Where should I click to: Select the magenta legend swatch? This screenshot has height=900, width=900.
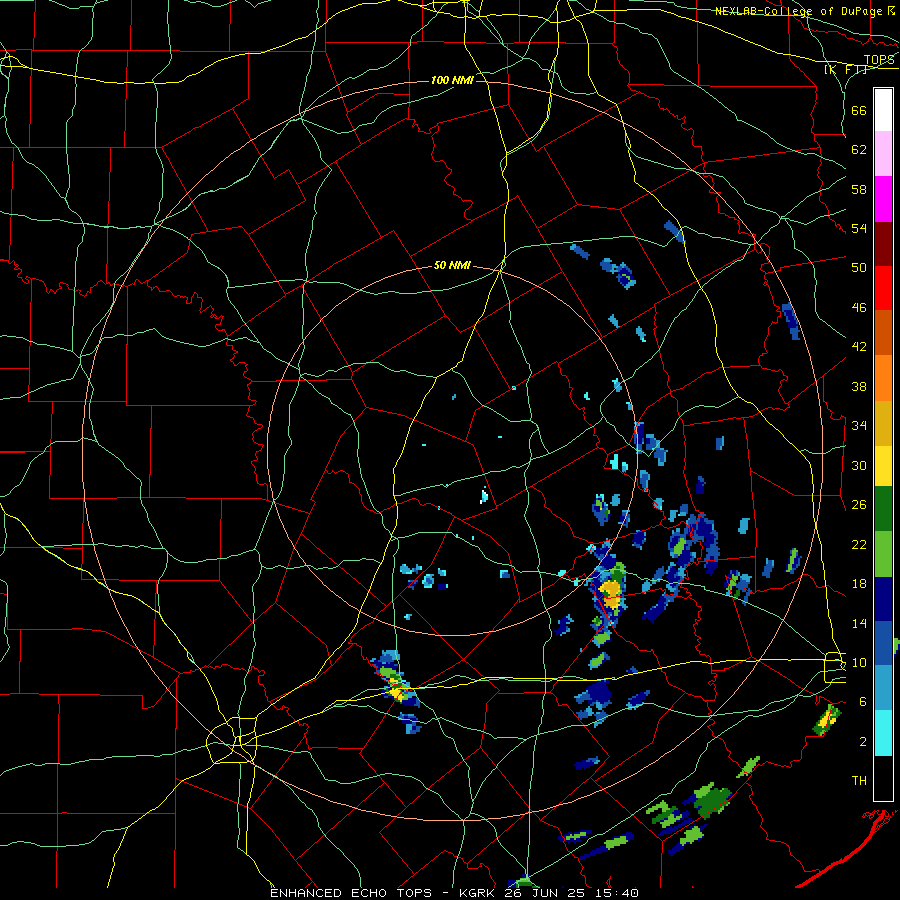pos(883,199)
